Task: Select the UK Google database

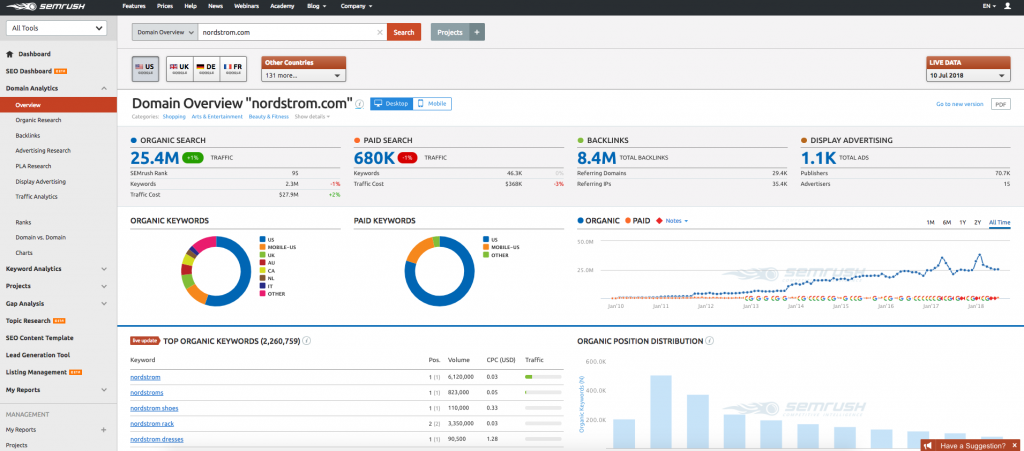Action: (x=180, y=68)
